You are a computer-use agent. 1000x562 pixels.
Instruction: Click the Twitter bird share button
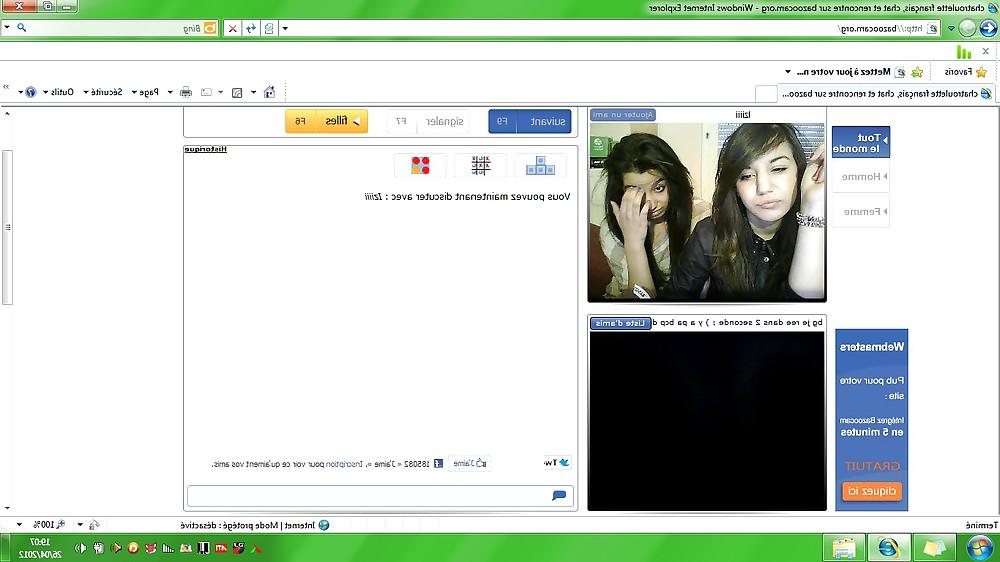click(x=557, y=462)
